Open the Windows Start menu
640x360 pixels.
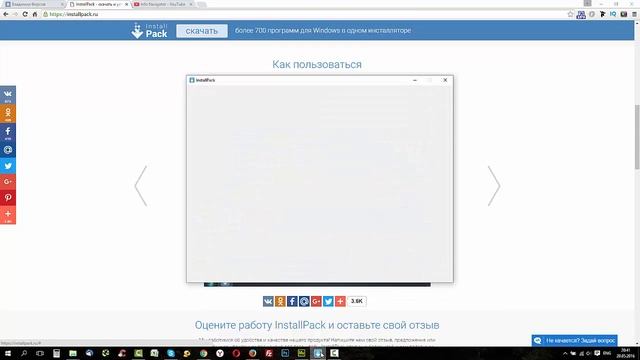(x=7, y=353)
